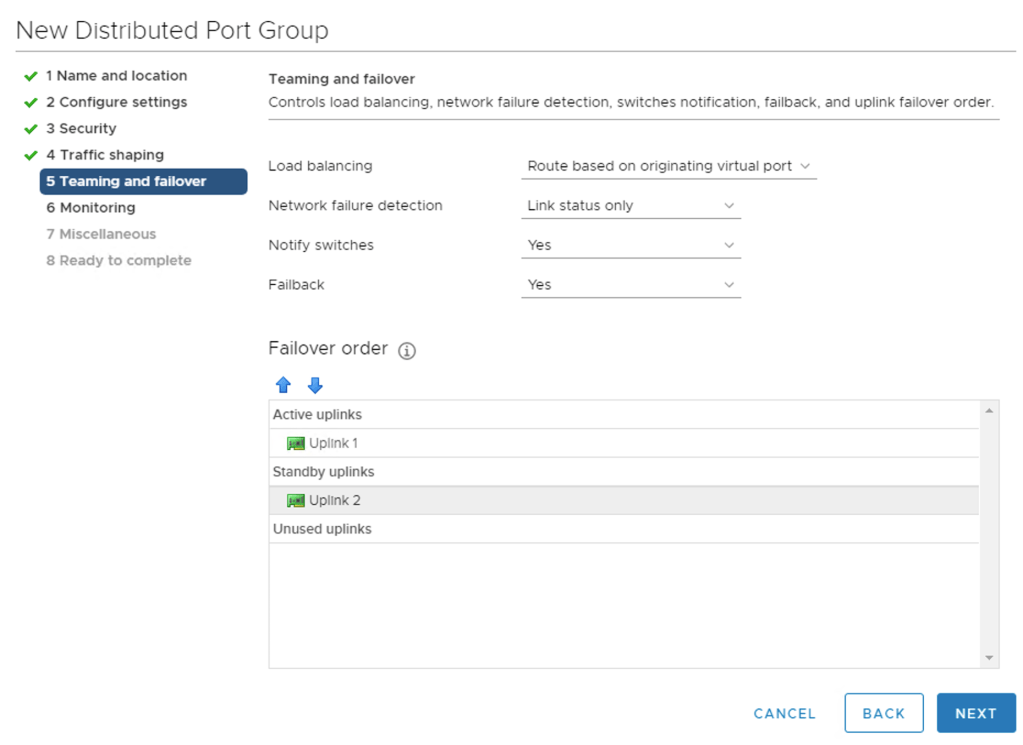1023x745 pixels.
Task: Click the BACK button
Action: tap(883, 713)
